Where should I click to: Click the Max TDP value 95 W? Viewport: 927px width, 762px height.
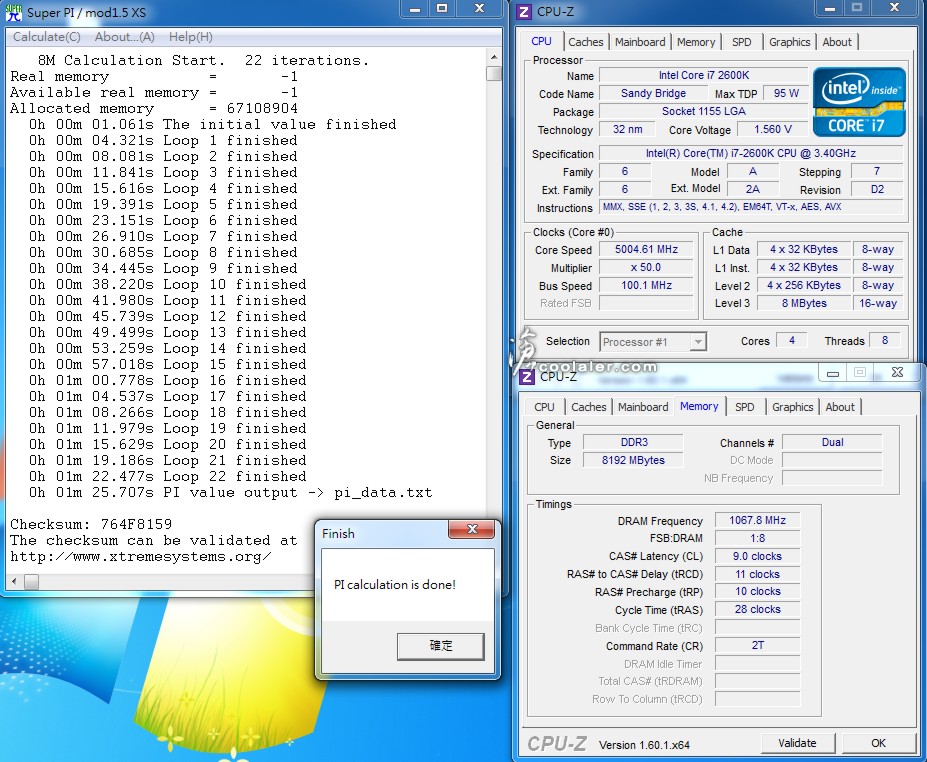point(786,93)
